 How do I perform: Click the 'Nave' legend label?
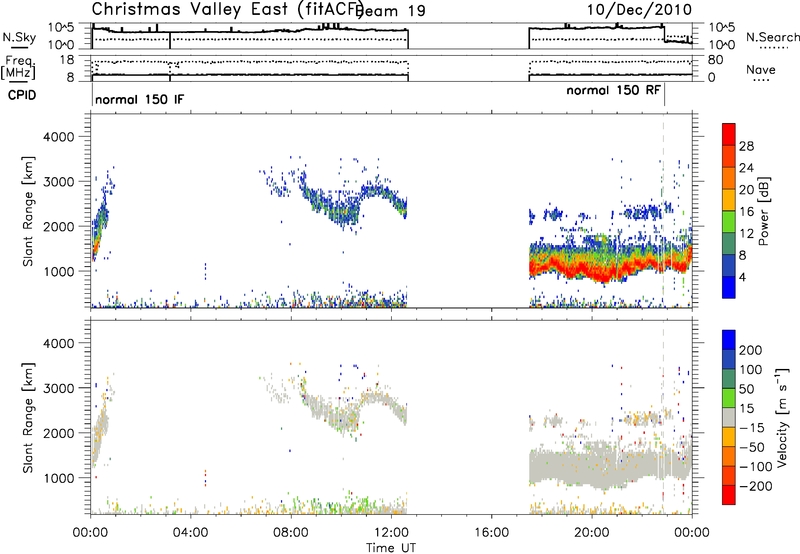(x=760, y=70)
